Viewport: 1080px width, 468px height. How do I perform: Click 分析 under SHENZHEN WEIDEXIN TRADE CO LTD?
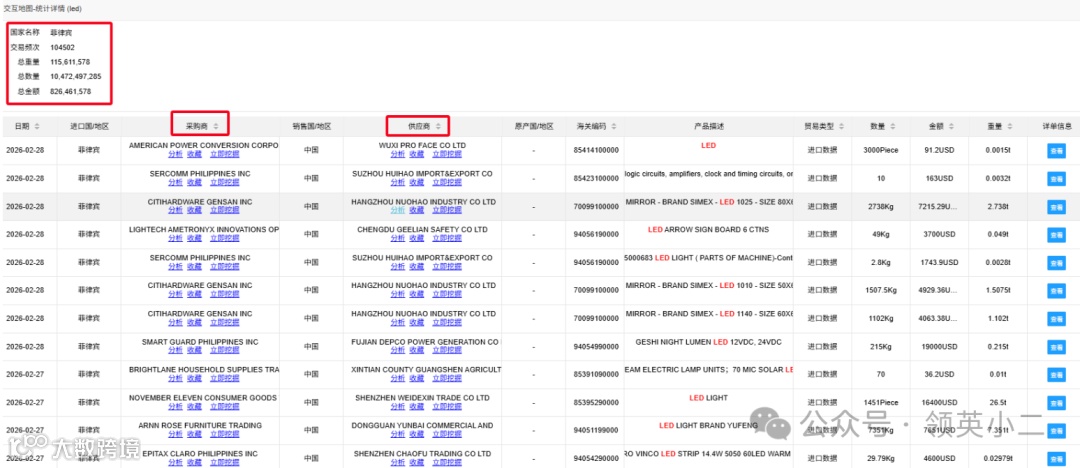tap(397, 407)
